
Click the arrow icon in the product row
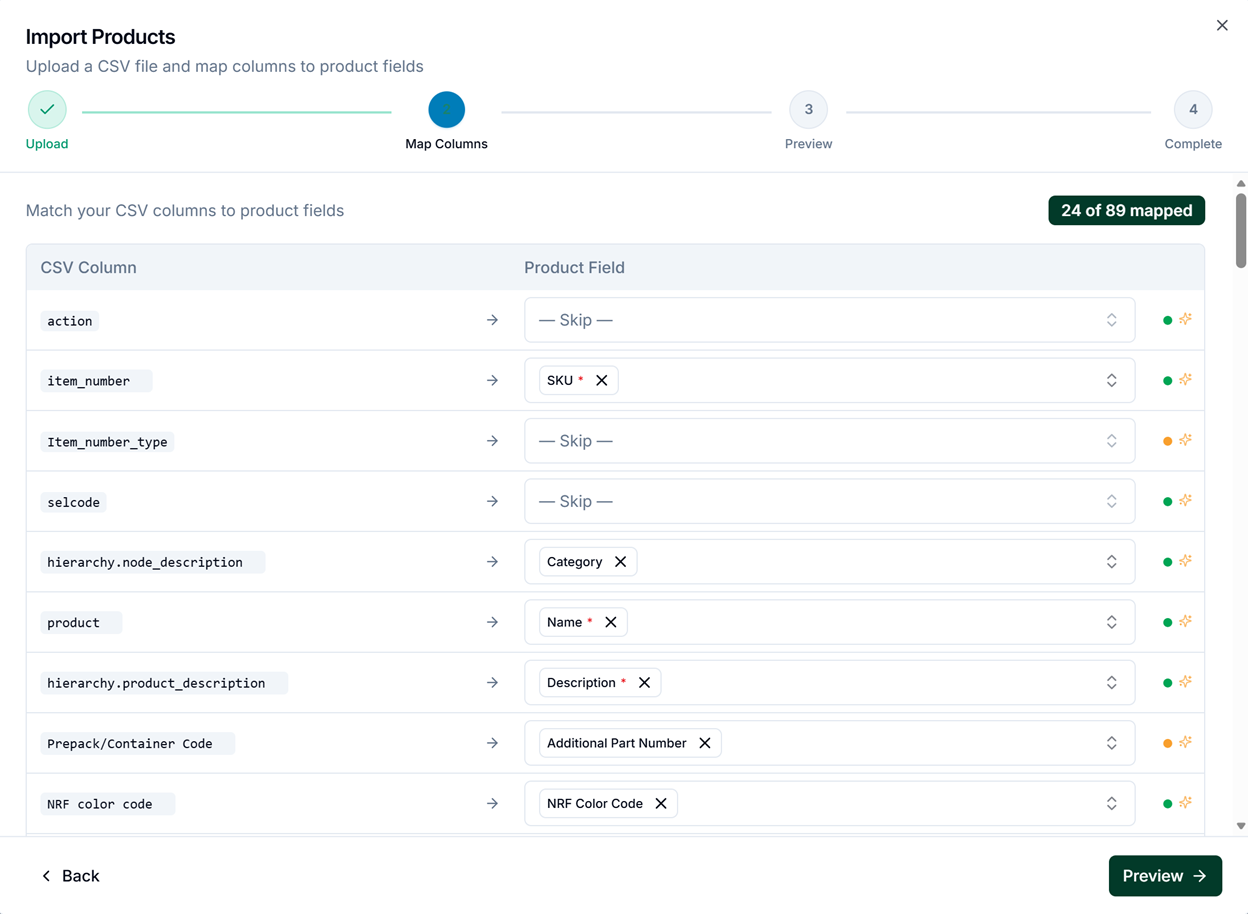tap(492, 622)
